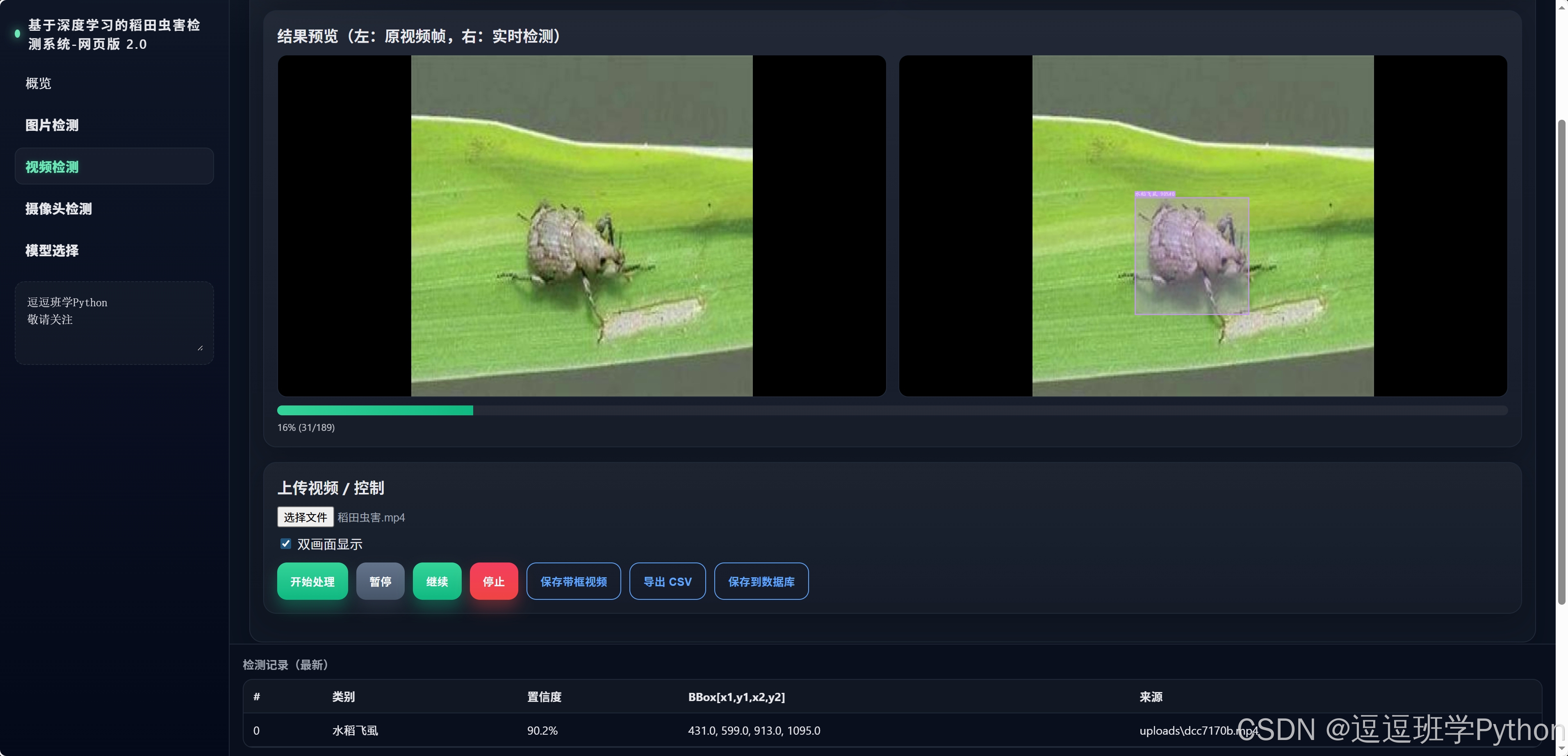Screen dimensions: 1568x756
Task: Click 保存带框视频 to save the annotated video
Action: pos(573,581)
